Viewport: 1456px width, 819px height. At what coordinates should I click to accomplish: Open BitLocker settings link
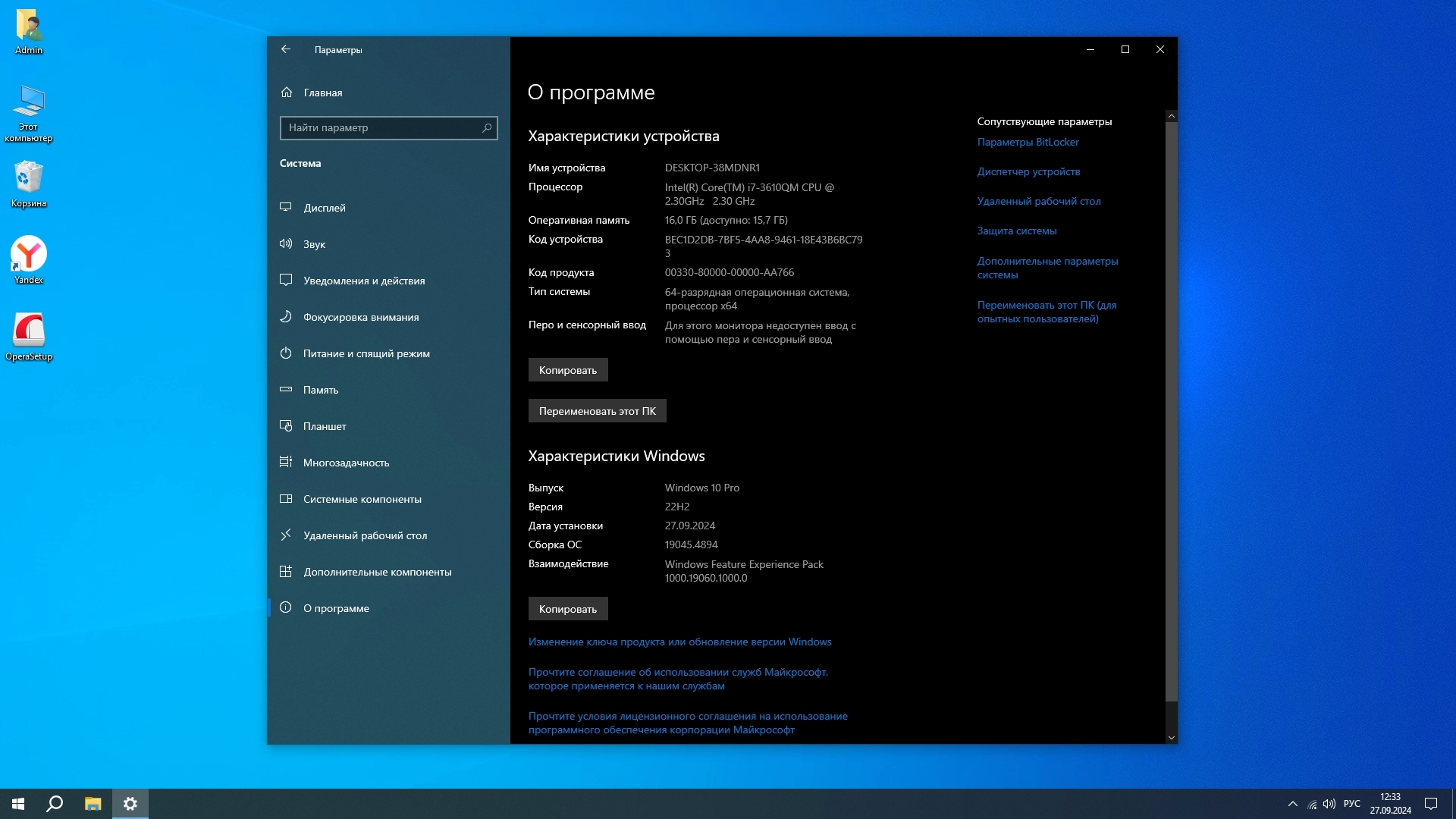coord(1028,142)
